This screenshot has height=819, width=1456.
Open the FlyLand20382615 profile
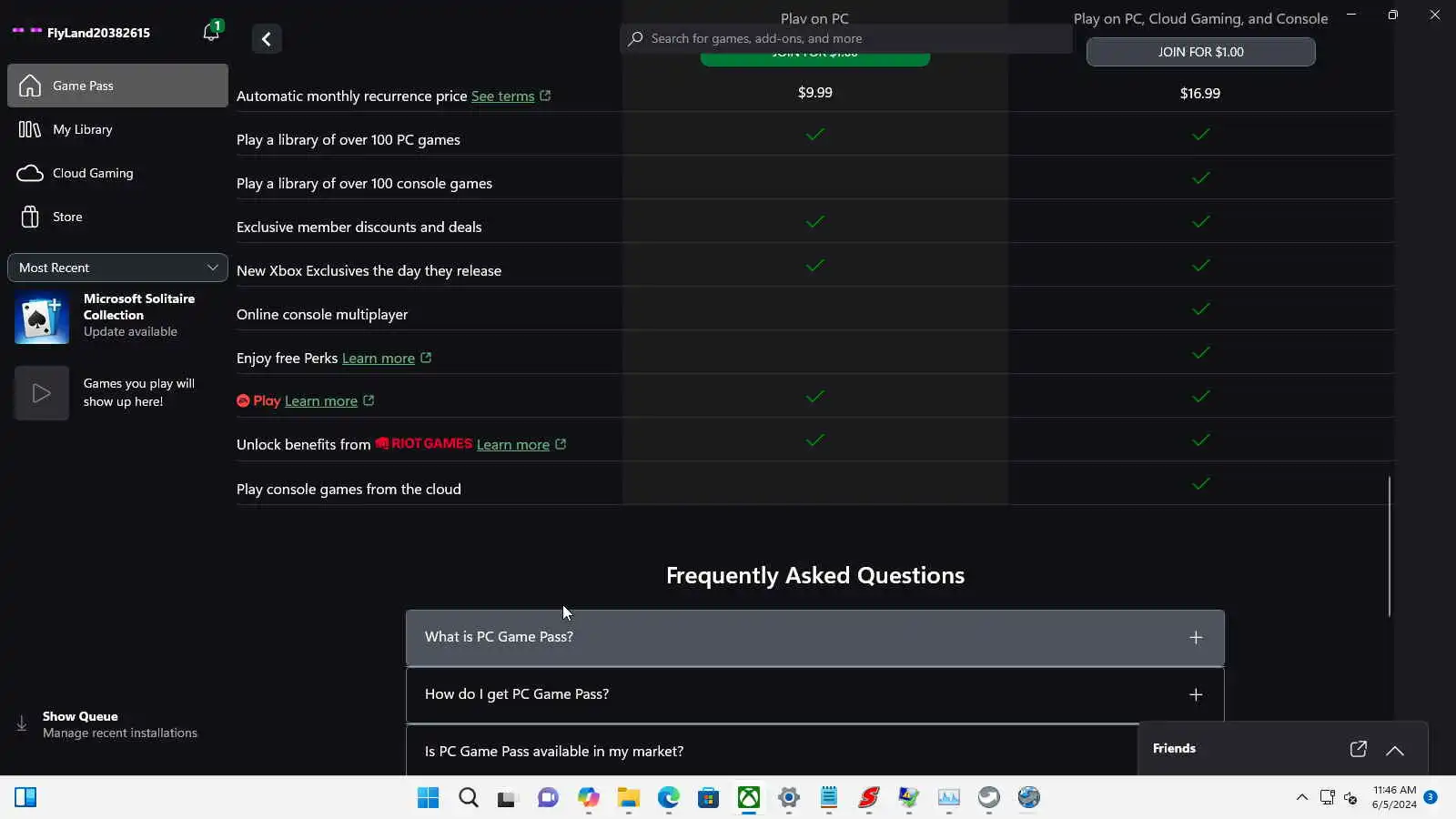click(81, 32)
